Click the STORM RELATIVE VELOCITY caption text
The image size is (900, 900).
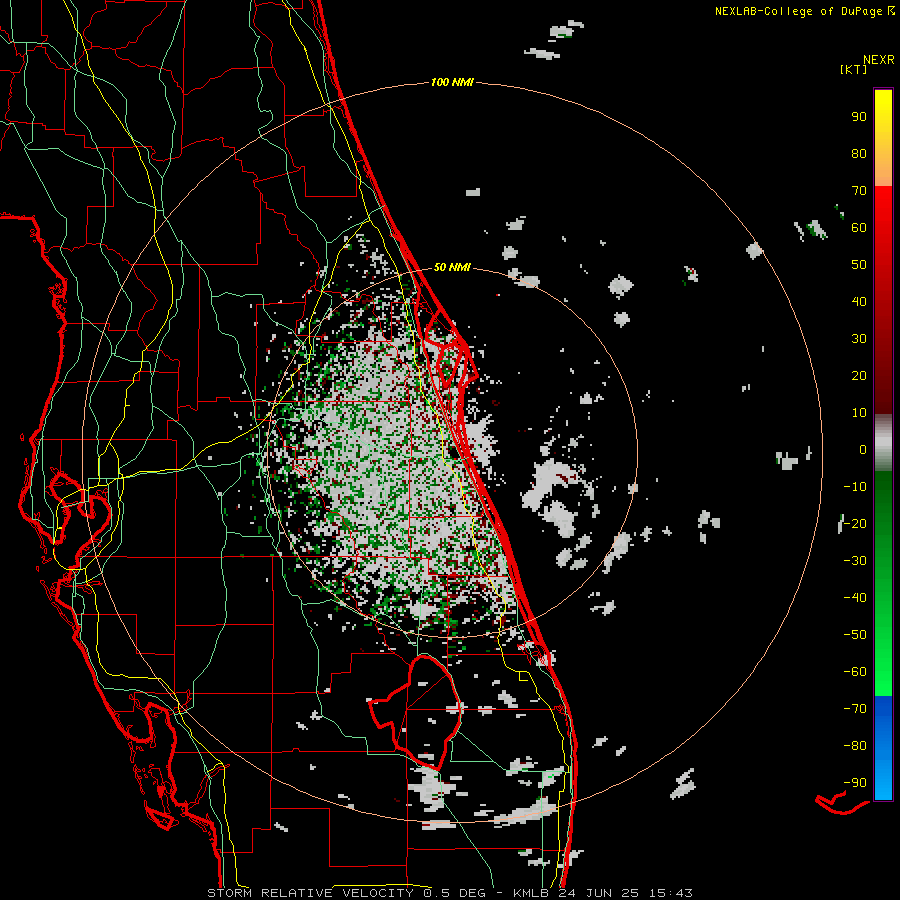pyautogui.click(x=310, y=893)
